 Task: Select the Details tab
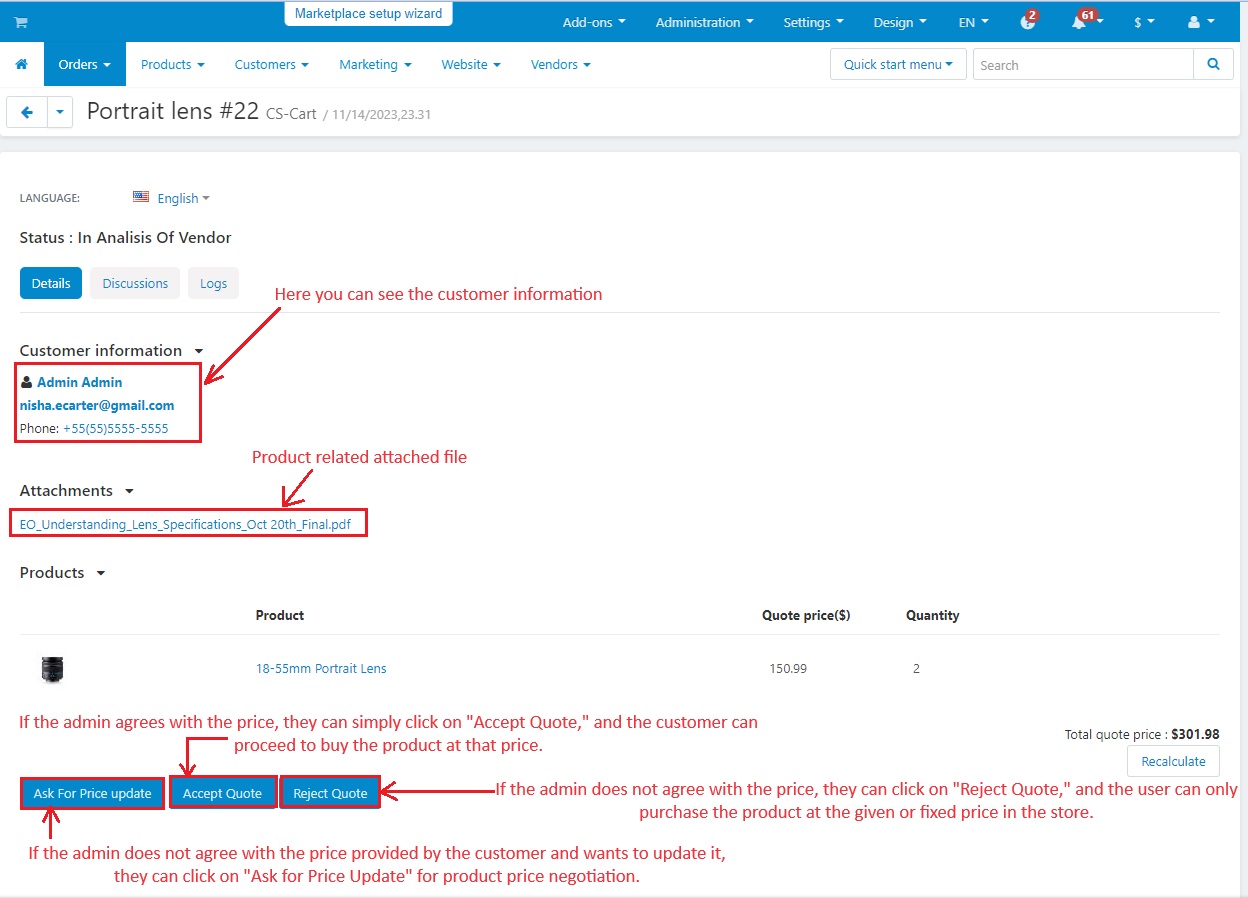[x=51, y=283]
